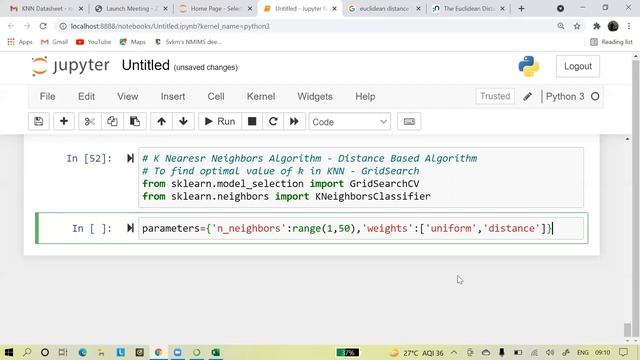This screenshot has height=360, width=640.
Task: Open the Help menu
Action: tap(365, 97)
